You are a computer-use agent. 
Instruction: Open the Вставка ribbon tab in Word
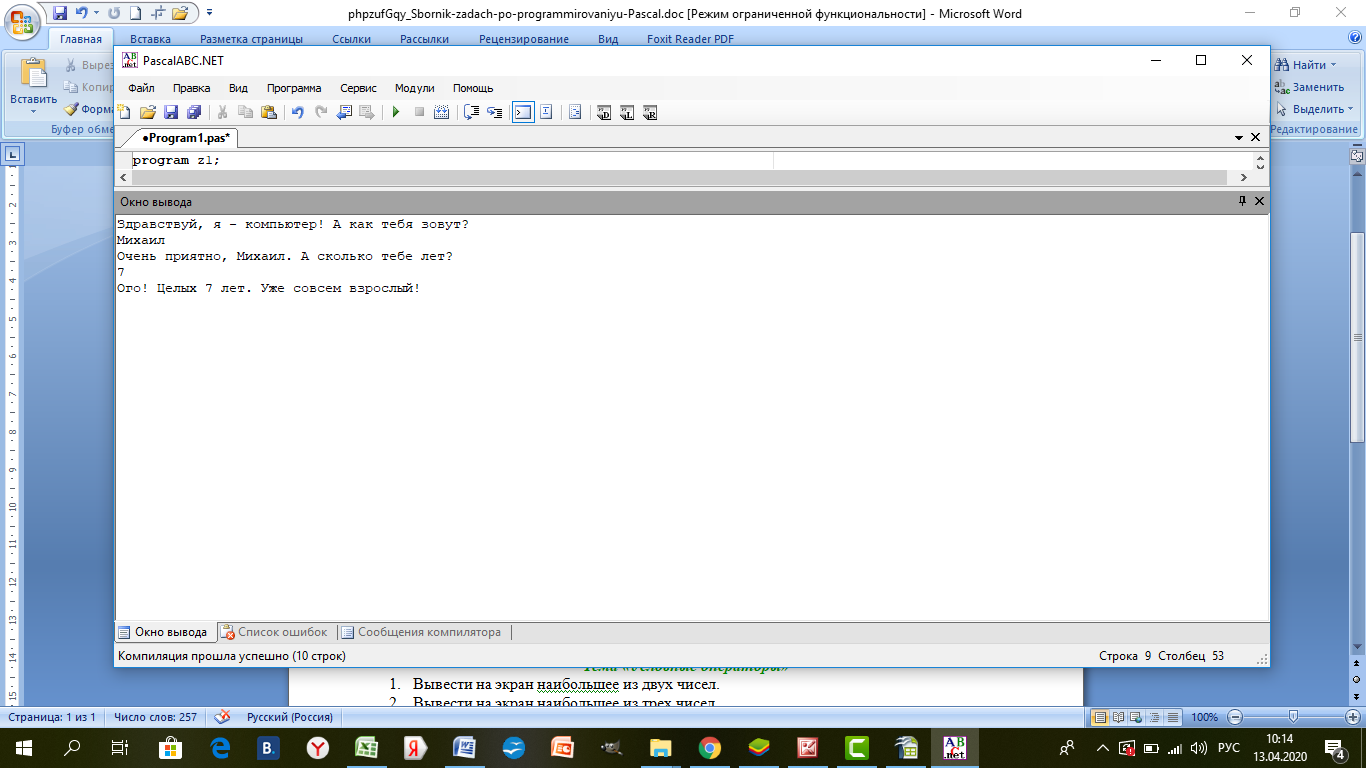click(x=150, y=39)
